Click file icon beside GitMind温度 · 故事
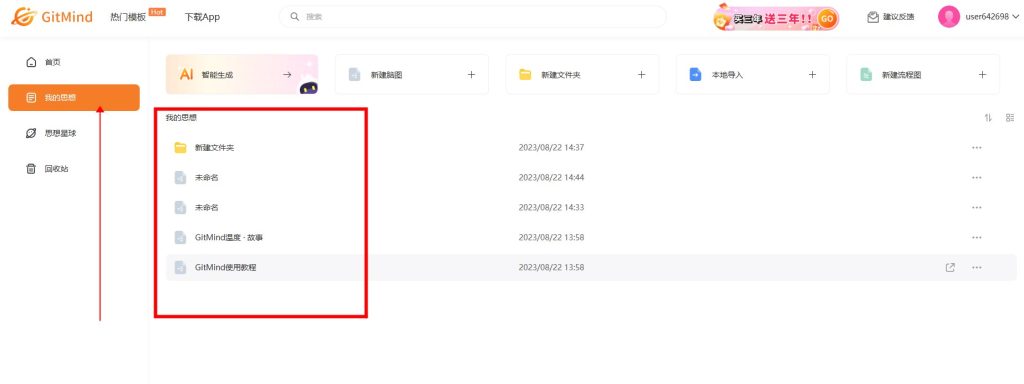The image size is (1024, 384). 180,237
